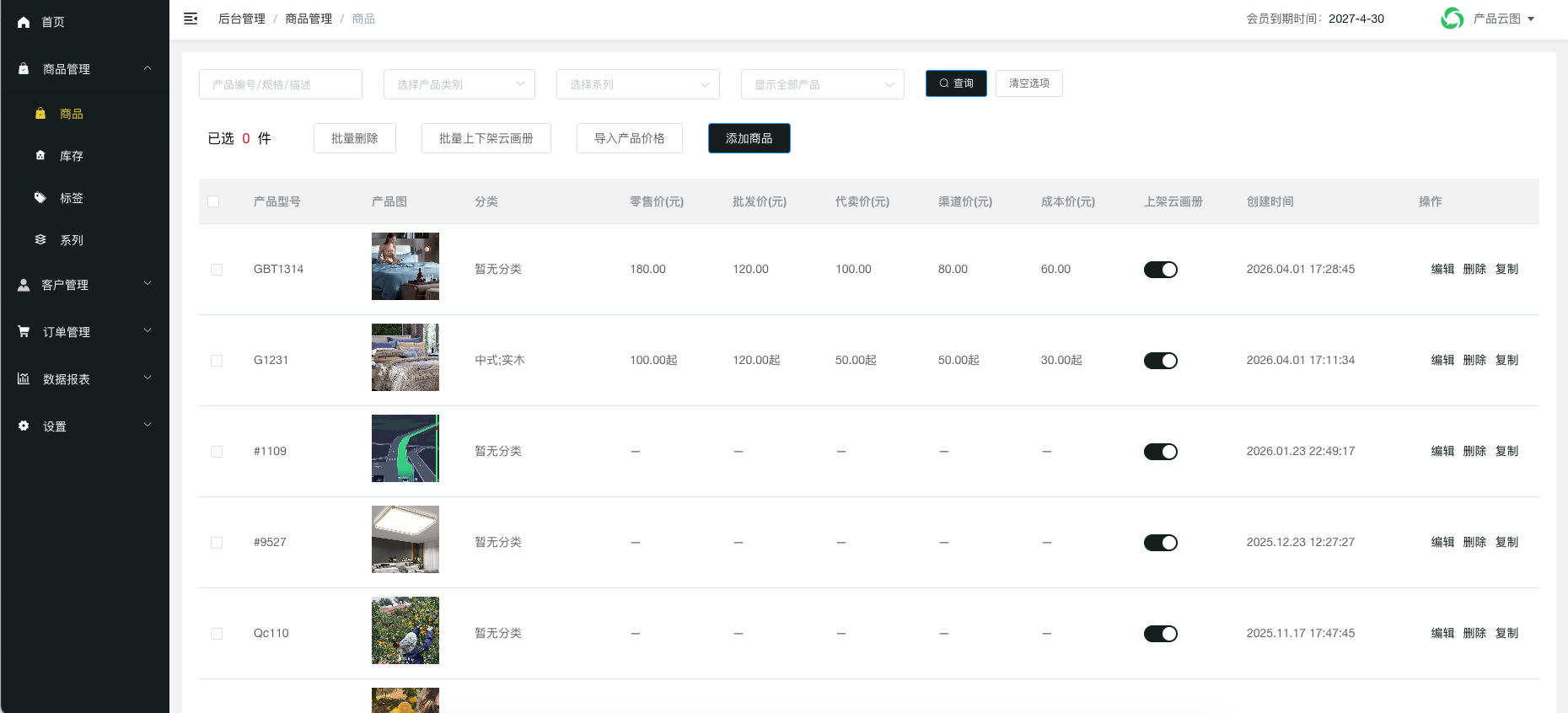Click the 库存 inventory icon
Screen dimensions: 1568x713
[x=40, y=156]
